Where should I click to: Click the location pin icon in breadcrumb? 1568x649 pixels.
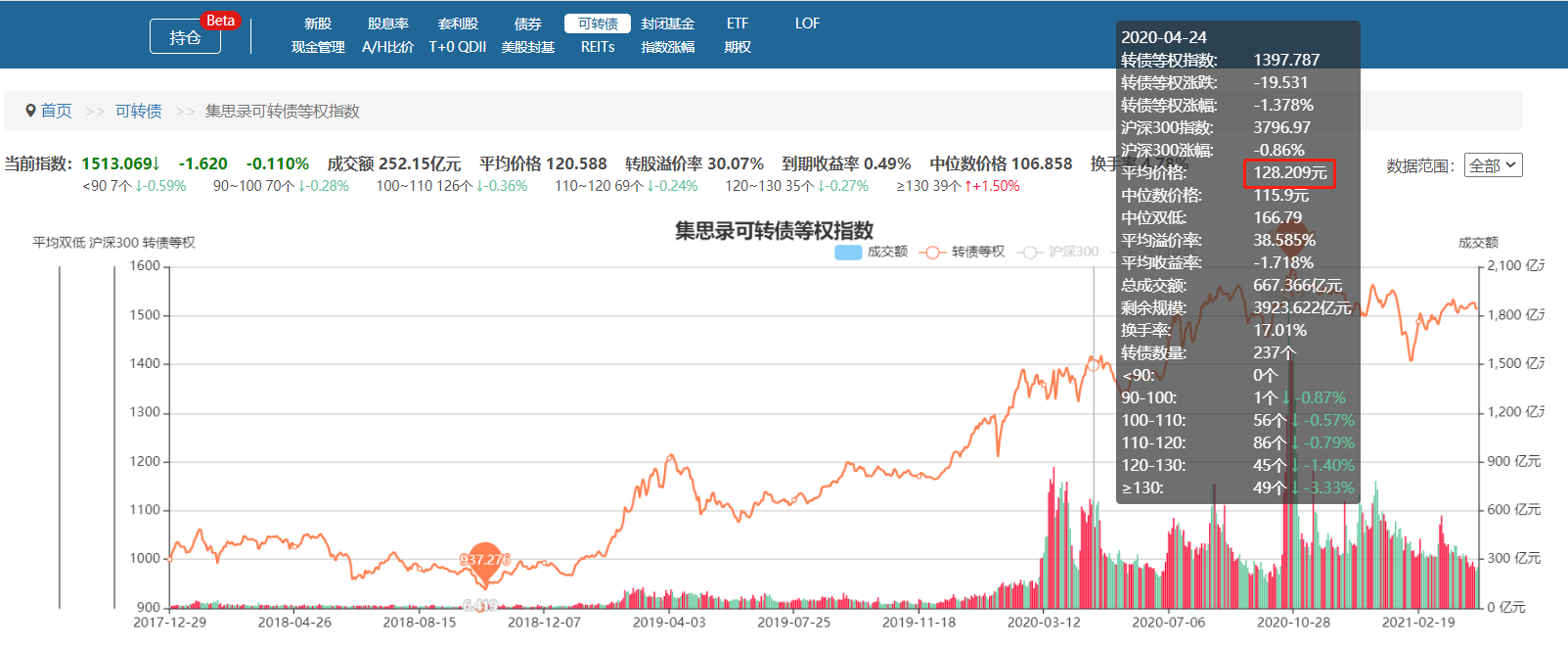[31, 111]
